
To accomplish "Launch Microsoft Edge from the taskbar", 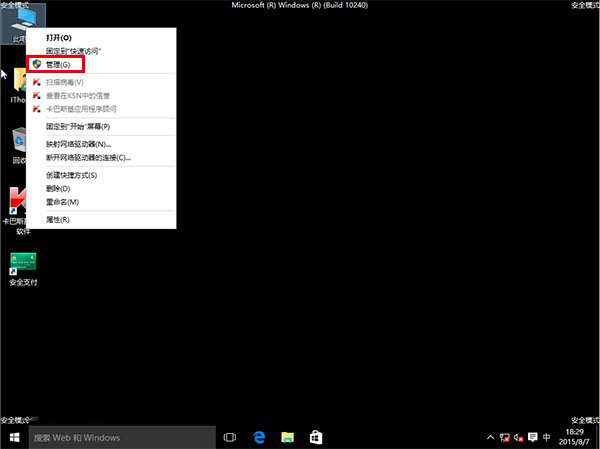I will (258, 437).
